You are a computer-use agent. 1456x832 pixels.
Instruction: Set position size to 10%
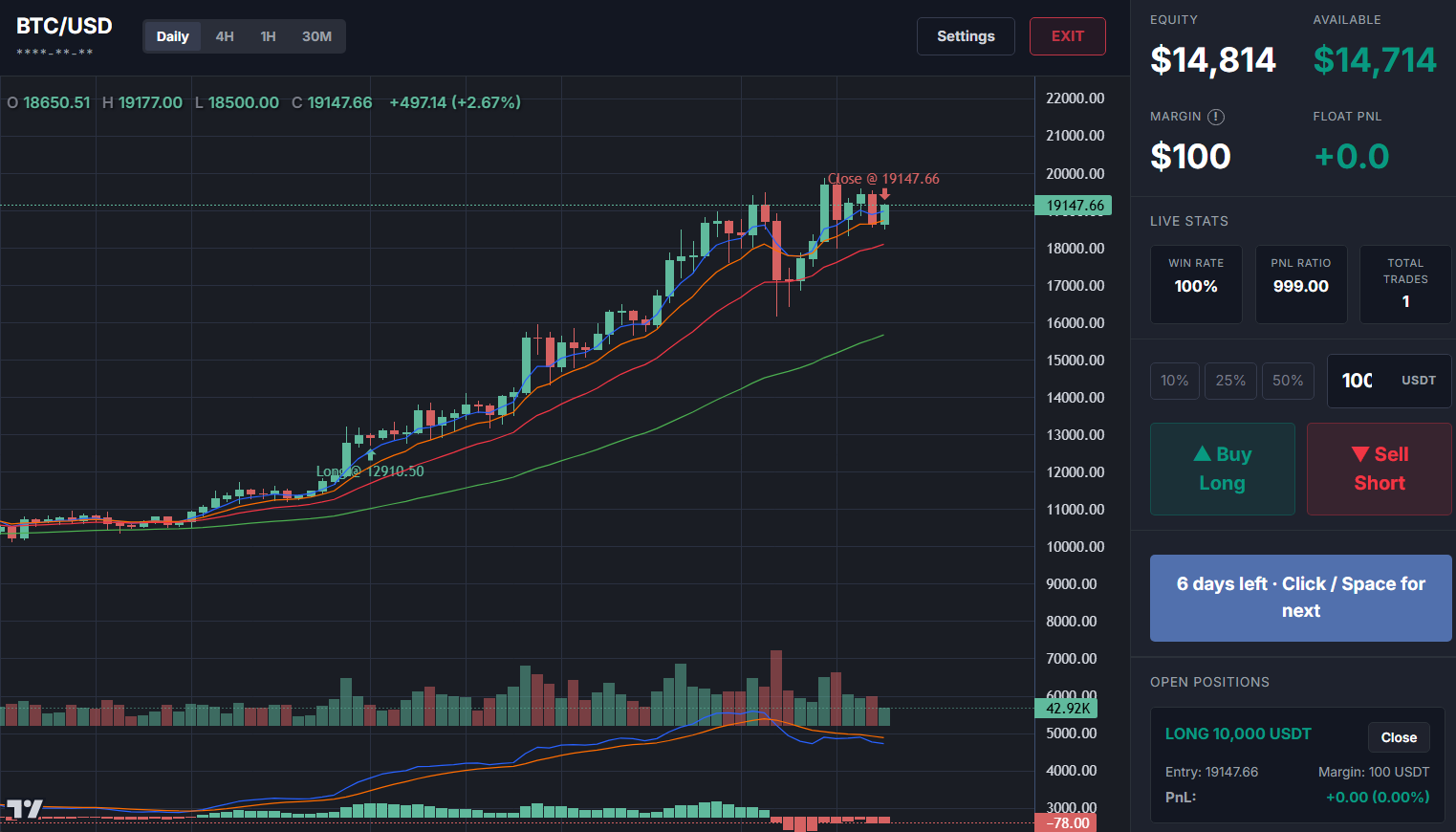point(1175,381)
